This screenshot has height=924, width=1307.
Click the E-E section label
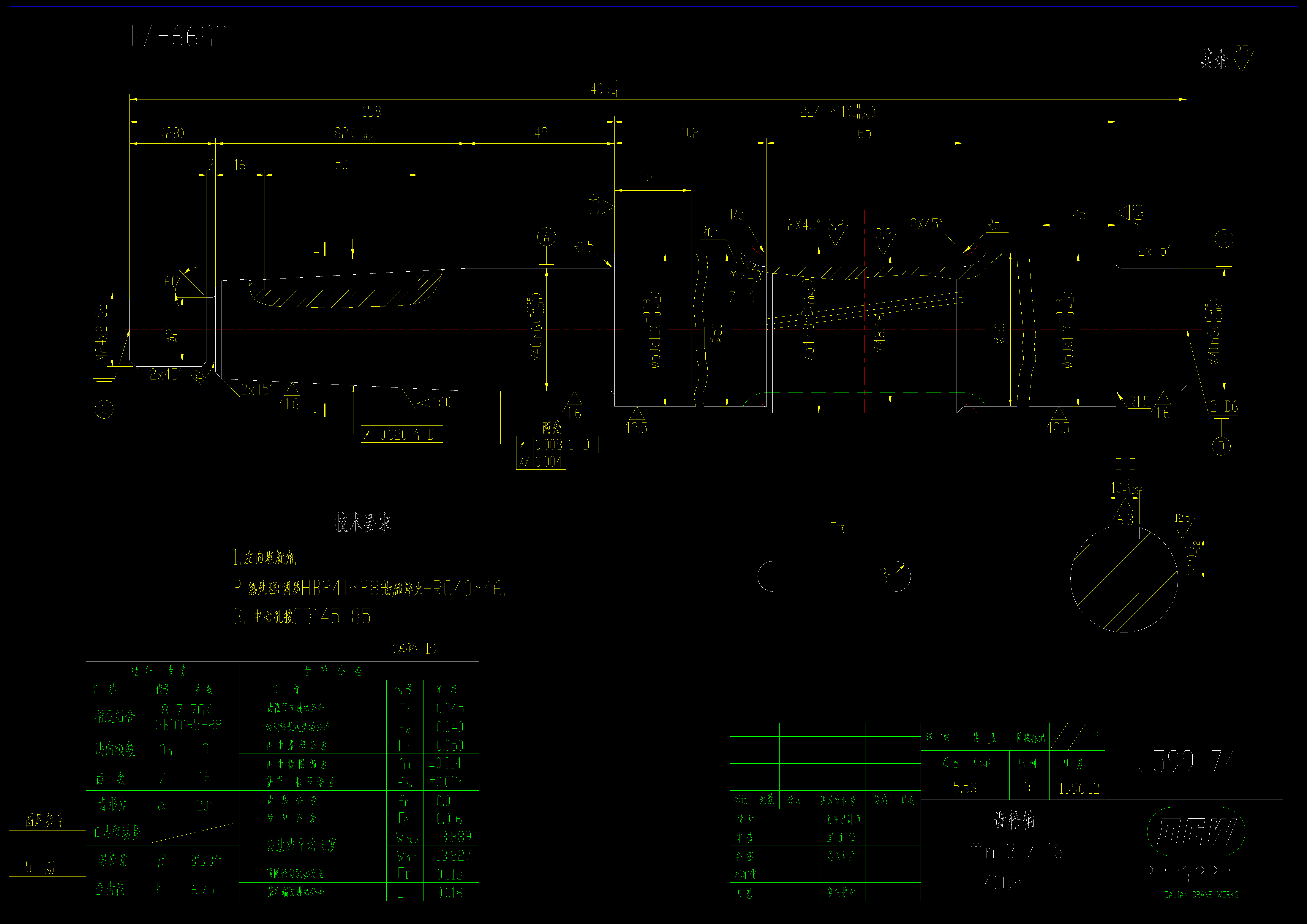1125,464
